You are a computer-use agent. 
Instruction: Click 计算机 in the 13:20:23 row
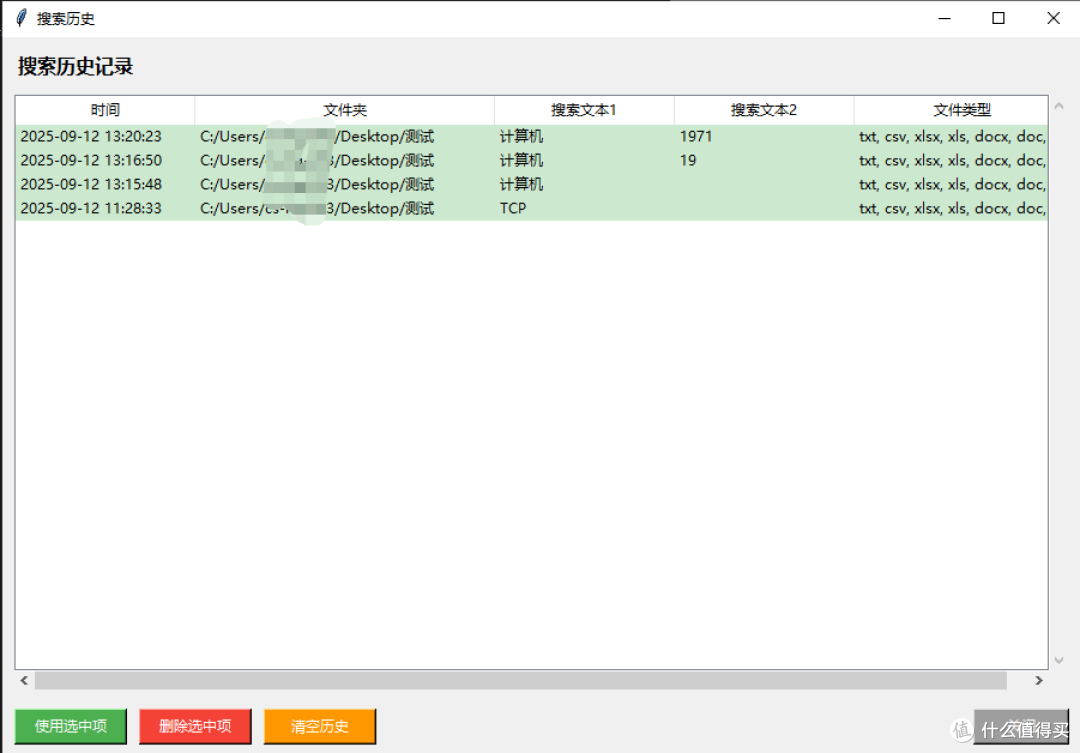521,136
